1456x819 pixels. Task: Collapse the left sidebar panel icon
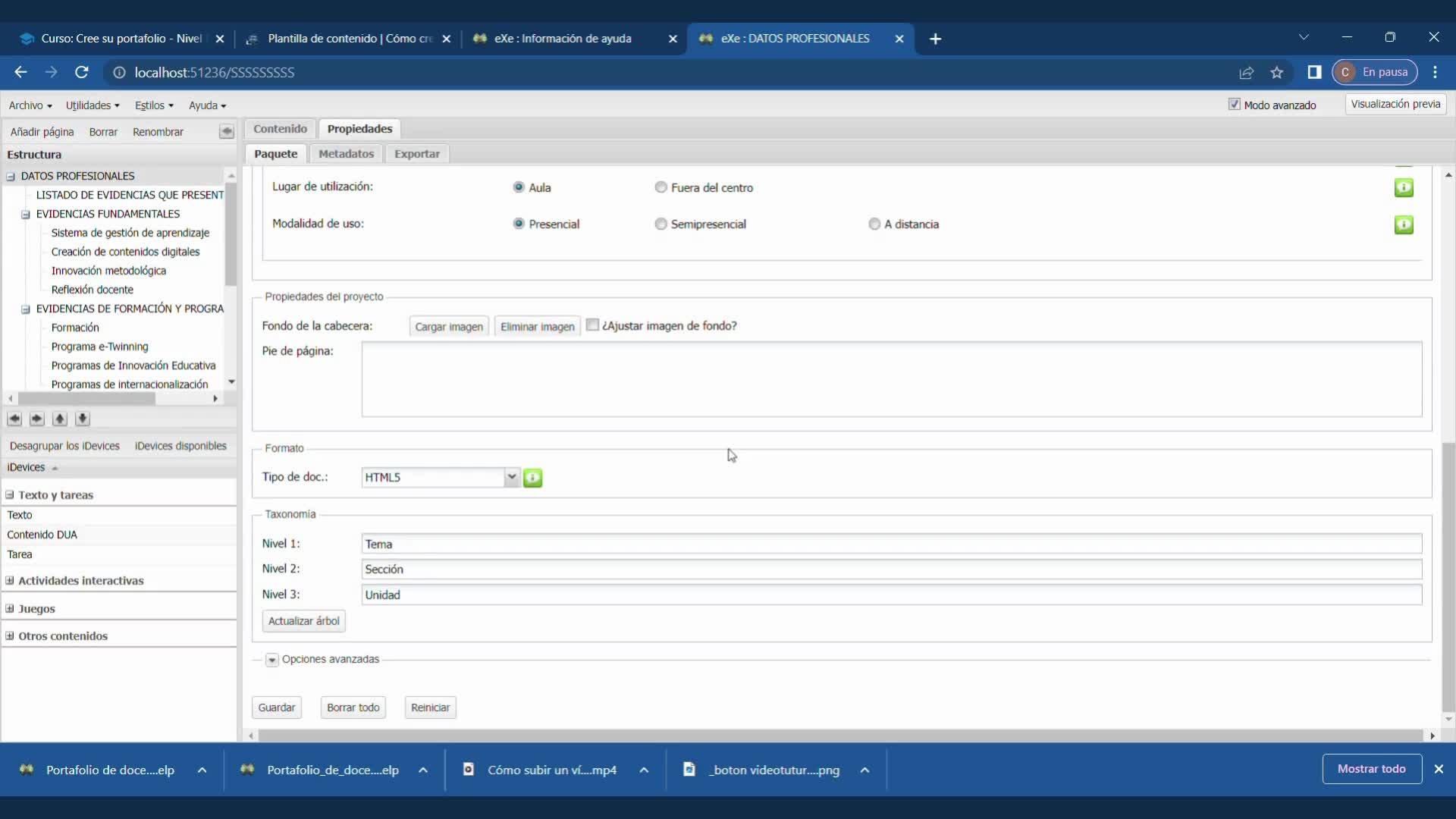[x=226, y=132]
